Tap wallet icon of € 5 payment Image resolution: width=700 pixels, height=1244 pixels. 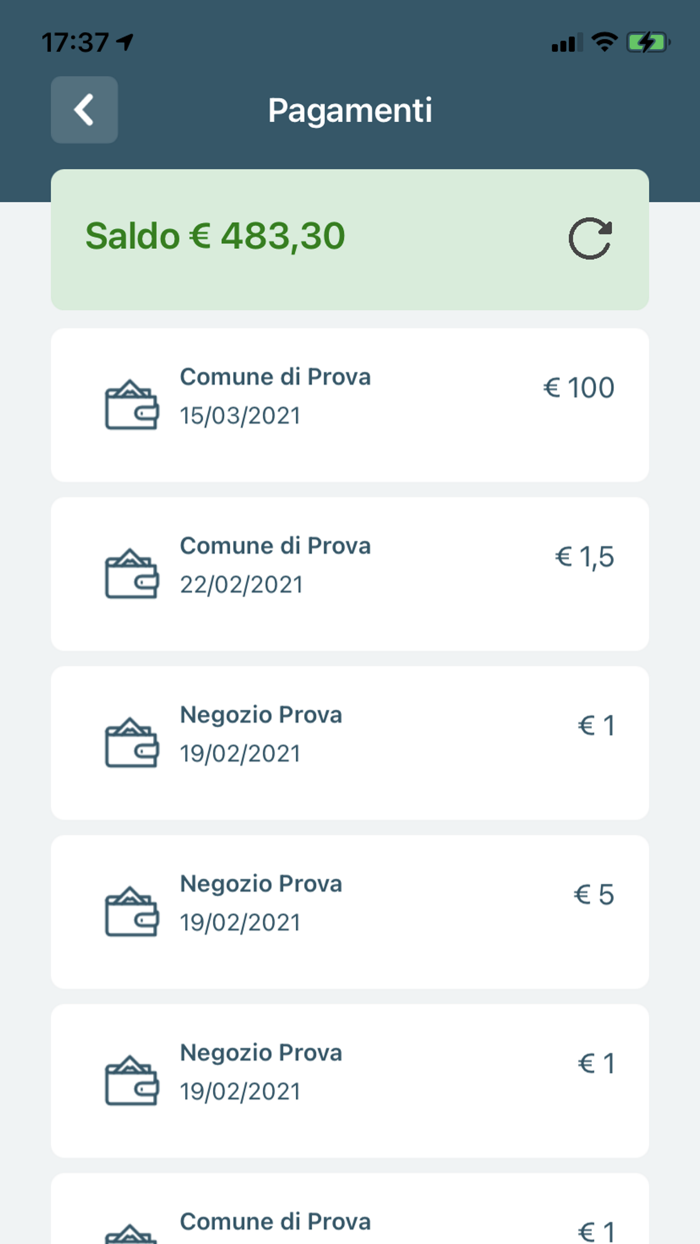[x=131, y=912]
